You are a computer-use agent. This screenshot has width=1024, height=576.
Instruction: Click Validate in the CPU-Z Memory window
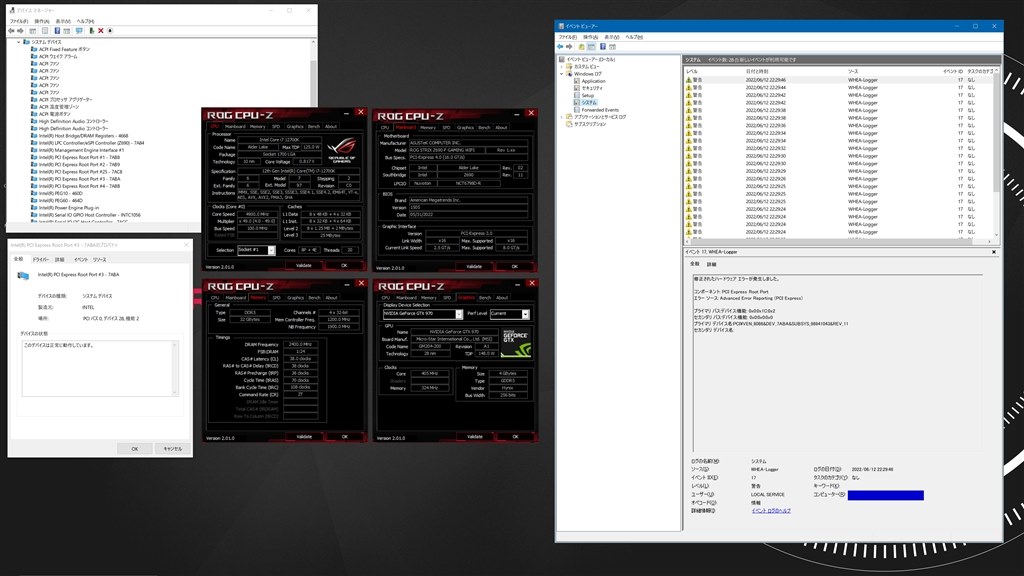click(304, 437)
